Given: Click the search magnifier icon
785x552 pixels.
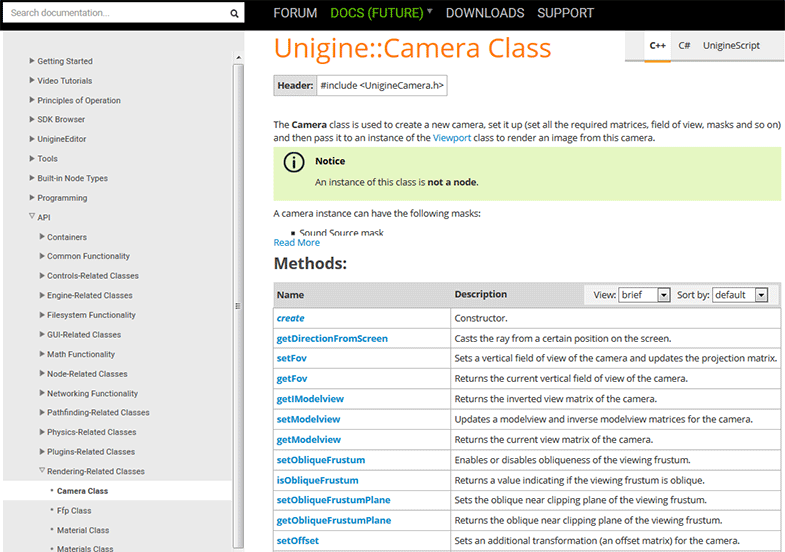Looking at the screenshot, I should [234, 14].
